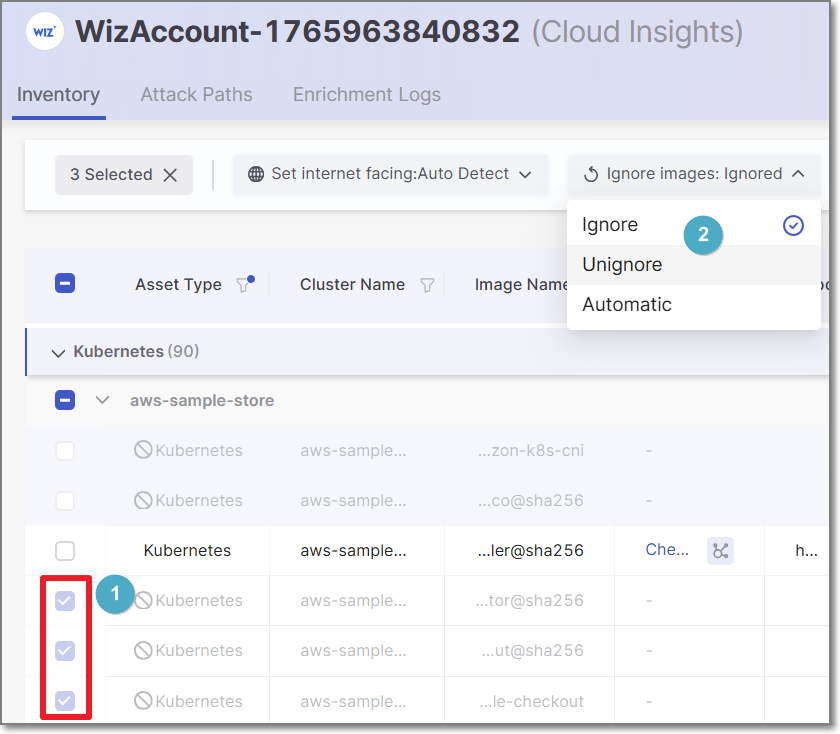
Task: Click the Ignore images reset arrow icon
Action: coord(591,174)
